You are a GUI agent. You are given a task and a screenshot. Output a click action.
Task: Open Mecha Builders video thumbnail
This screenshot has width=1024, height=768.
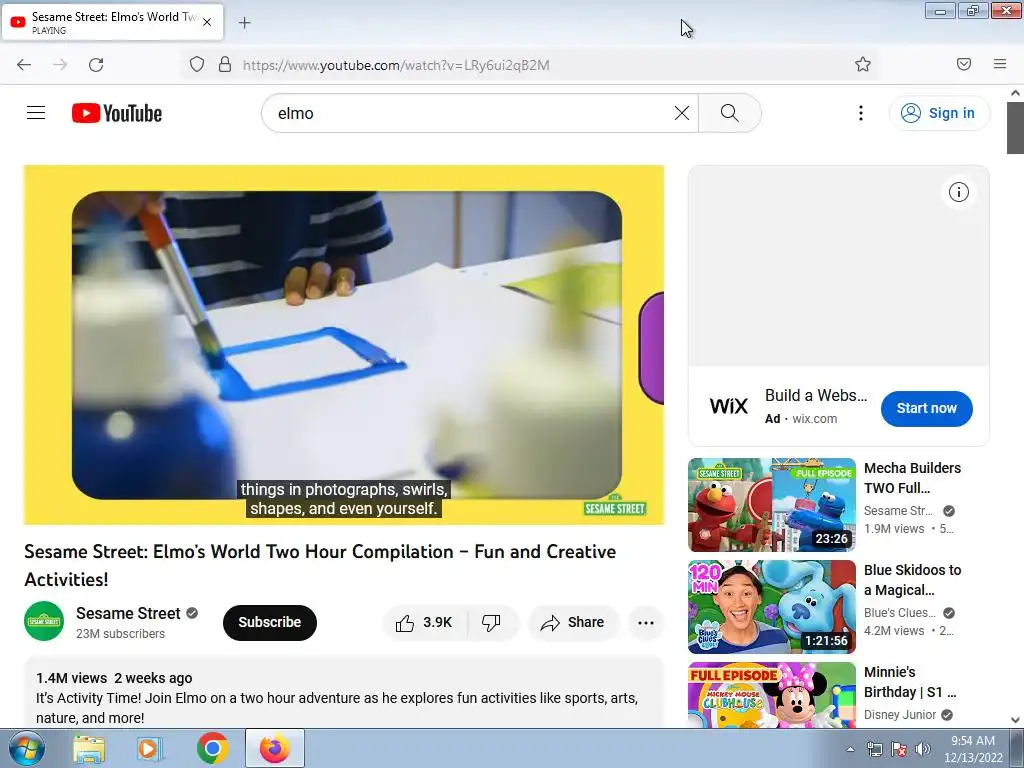(x=772, y=505)
